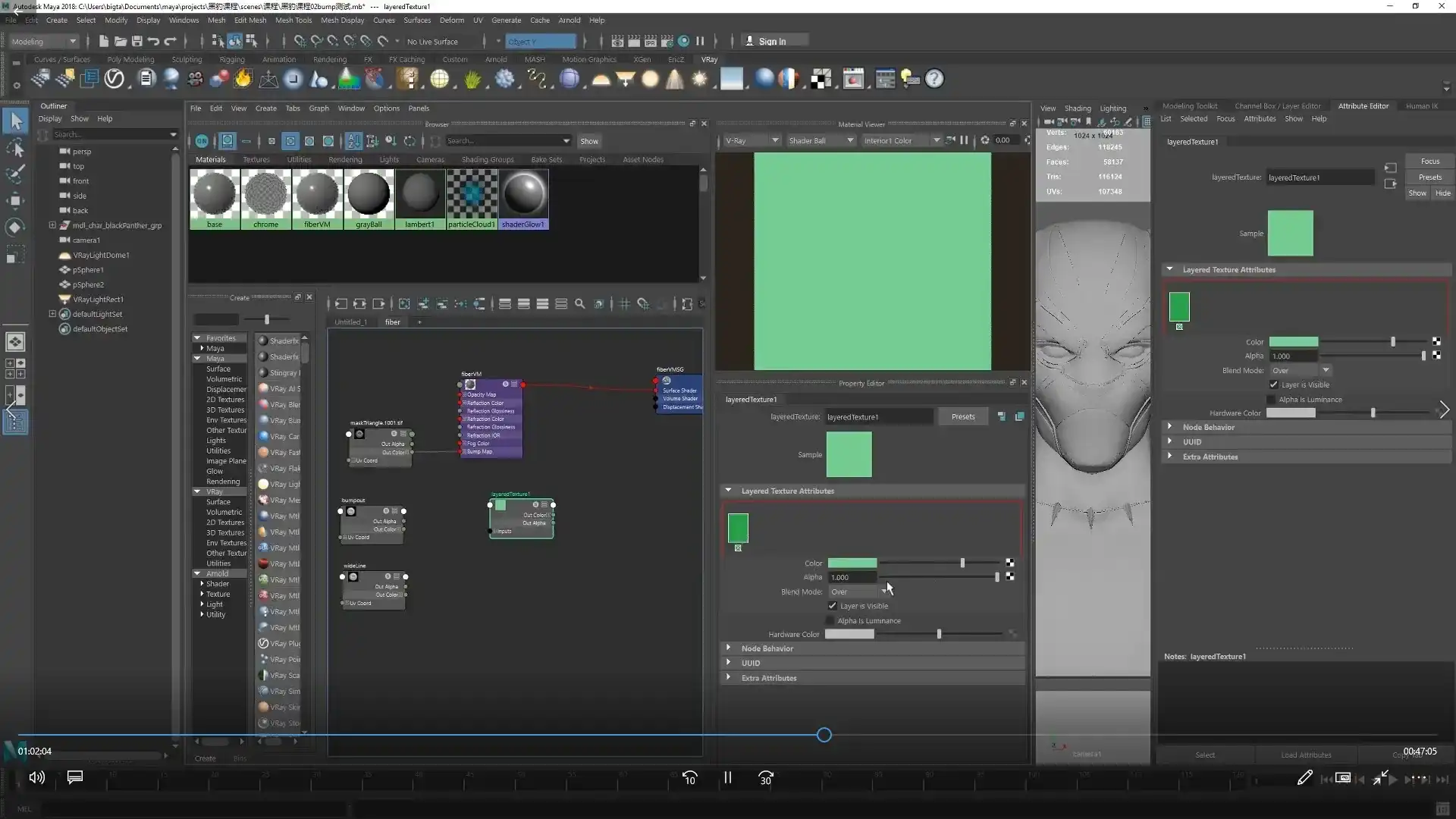
Task: Click the volume speaker icon
Action: (x=36, y=777)
